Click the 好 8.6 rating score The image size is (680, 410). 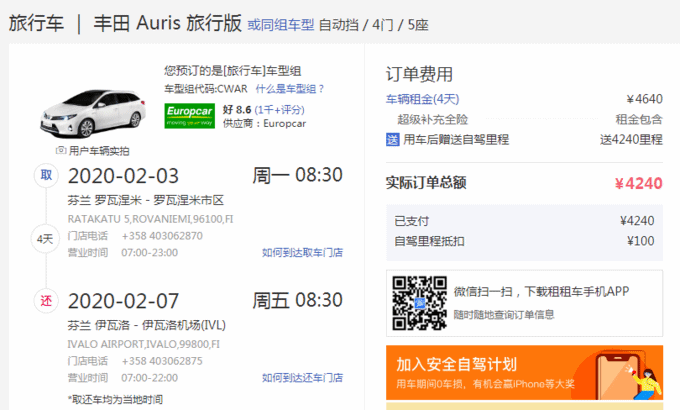[x=237, y=109]
